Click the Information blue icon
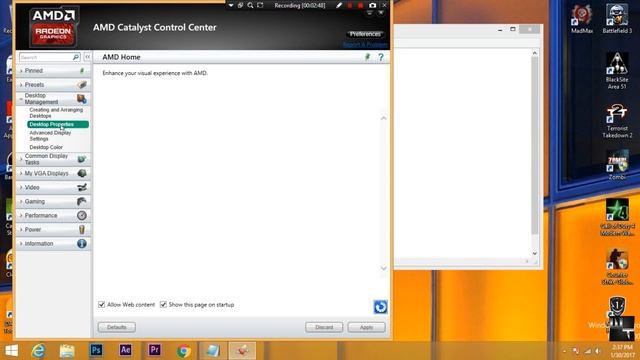This screenshot has height=360, width=640. click(82, 243)
